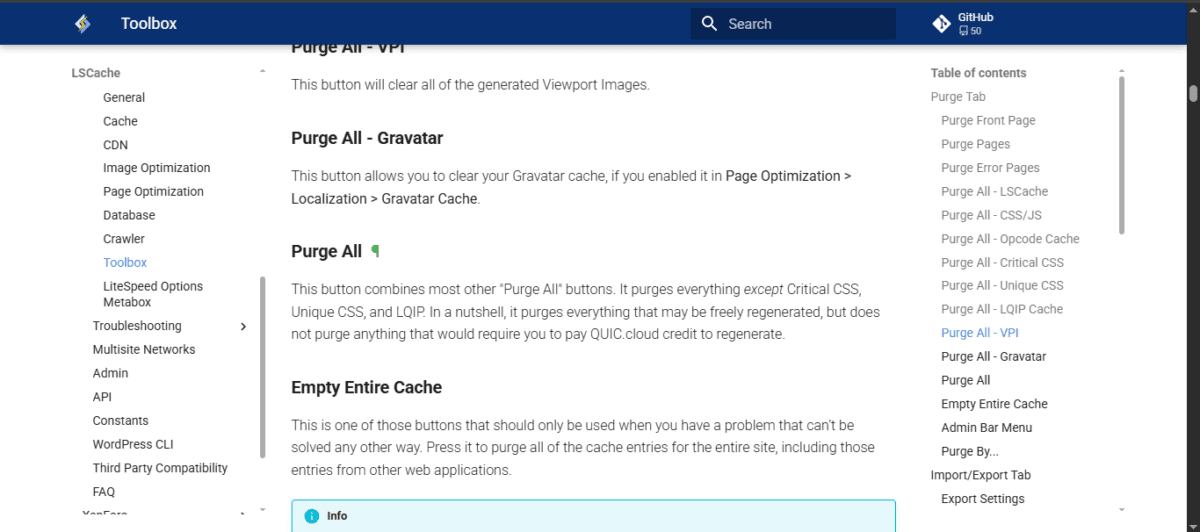The image size is (1200, 532).
Task: Expand the XenForo section arrow
Action: click(243, 514)
